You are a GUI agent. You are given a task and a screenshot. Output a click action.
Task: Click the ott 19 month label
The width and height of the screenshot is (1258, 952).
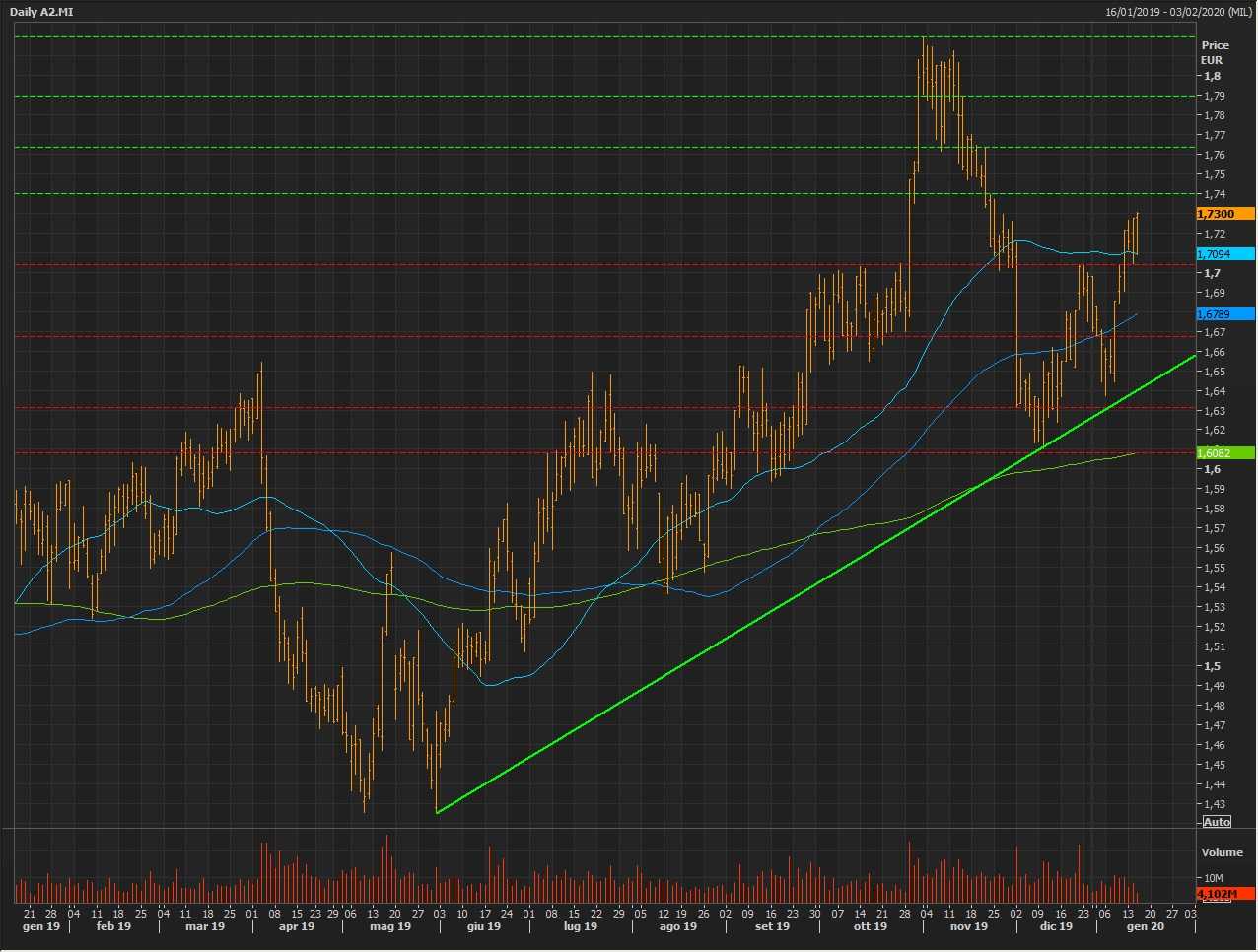tap(871, 926)
